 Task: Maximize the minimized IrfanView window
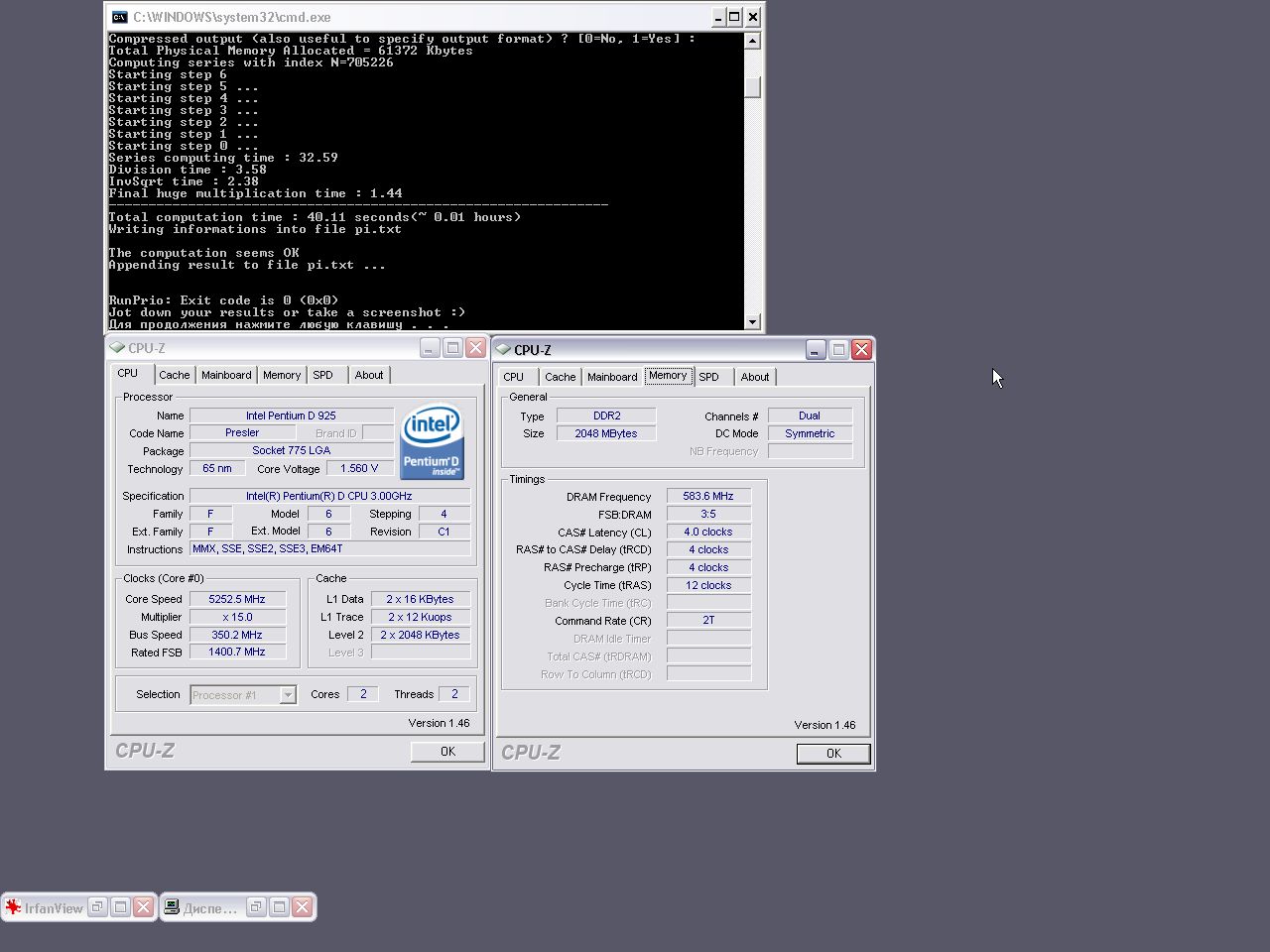(x=120, y=907)
